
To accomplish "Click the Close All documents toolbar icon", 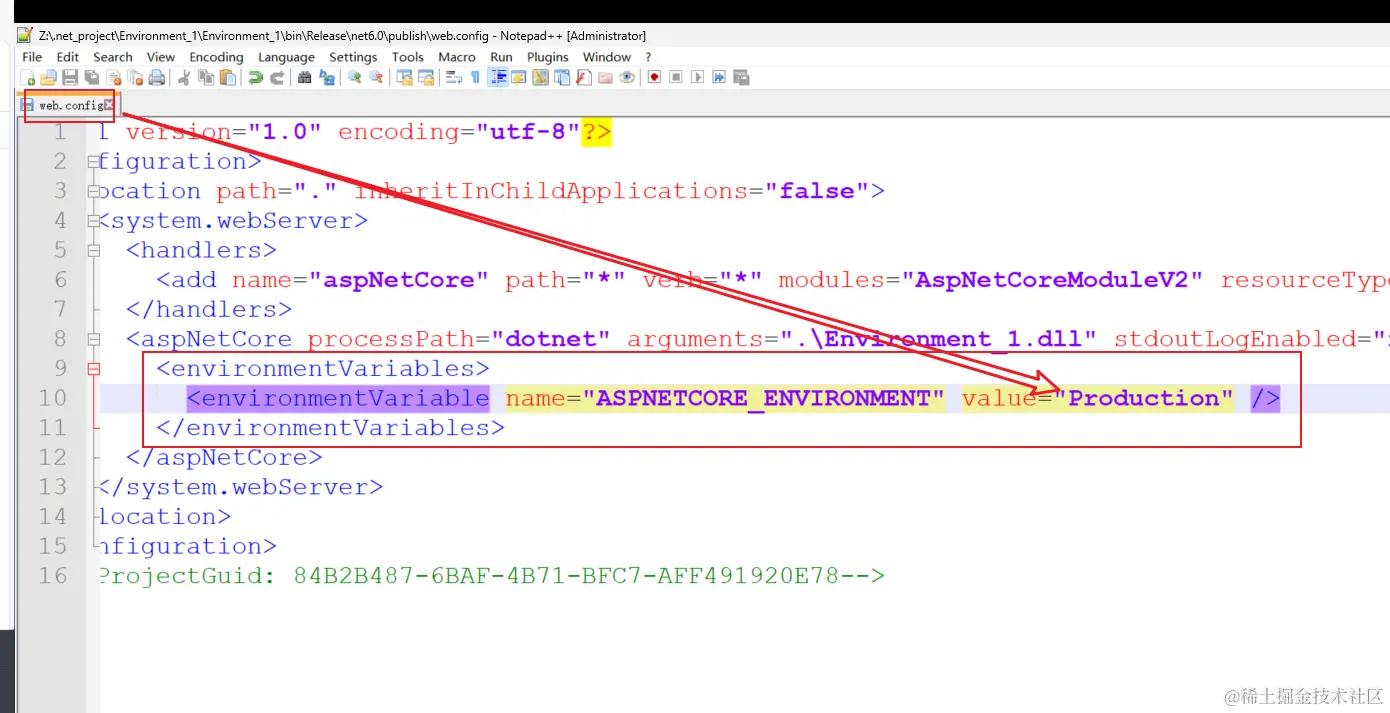I will coord(135,77).
